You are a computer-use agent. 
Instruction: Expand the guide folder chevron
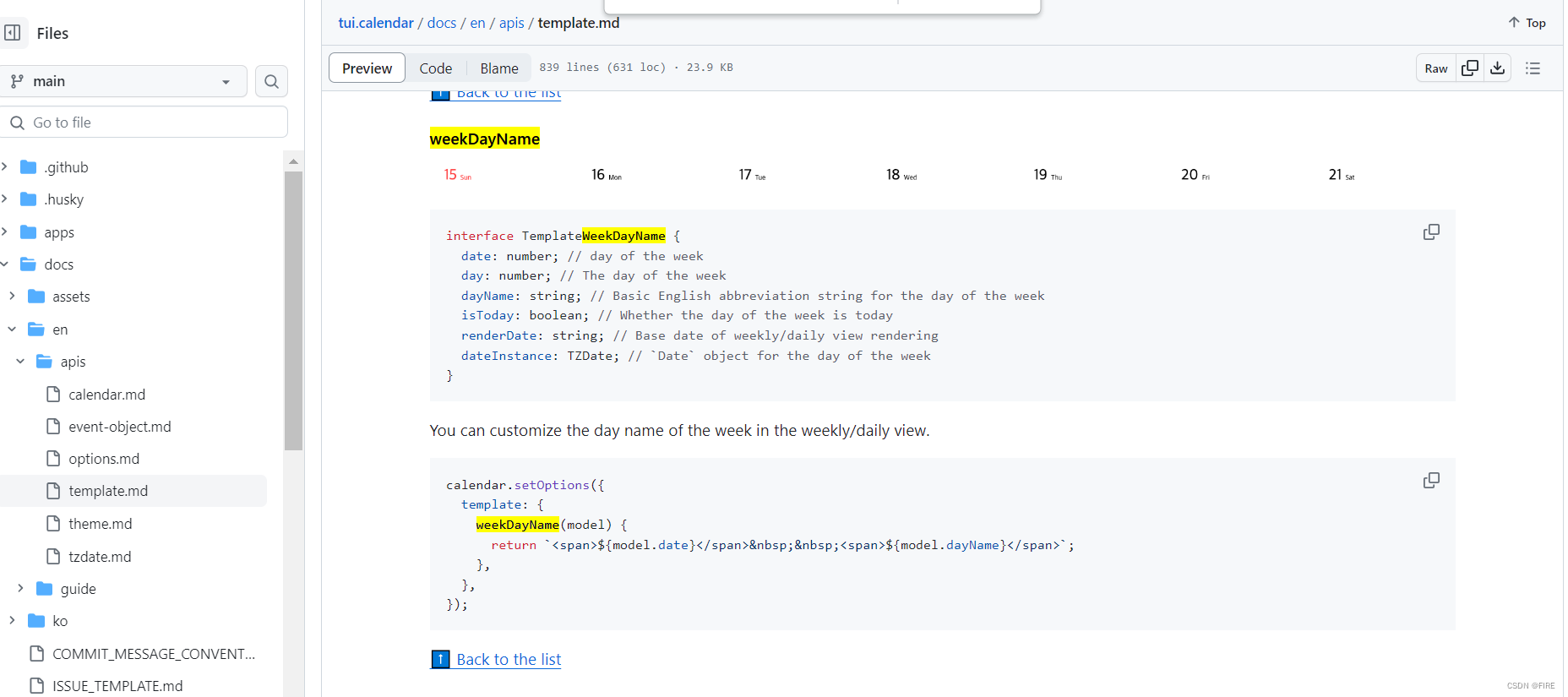click(20, 589)
